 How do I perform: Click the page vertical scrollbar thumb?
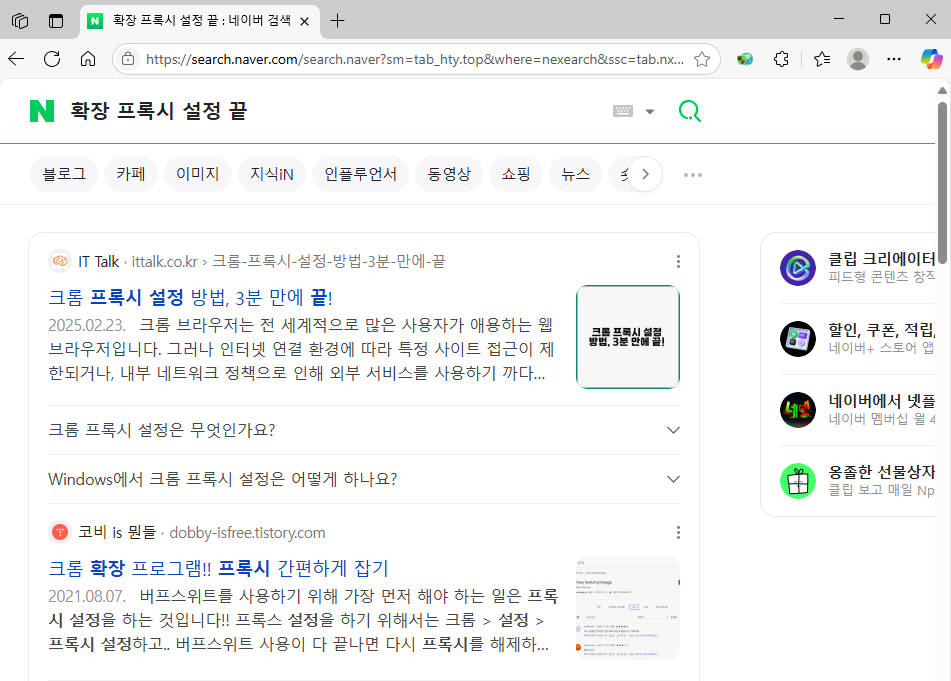click(x=942, y=182)
